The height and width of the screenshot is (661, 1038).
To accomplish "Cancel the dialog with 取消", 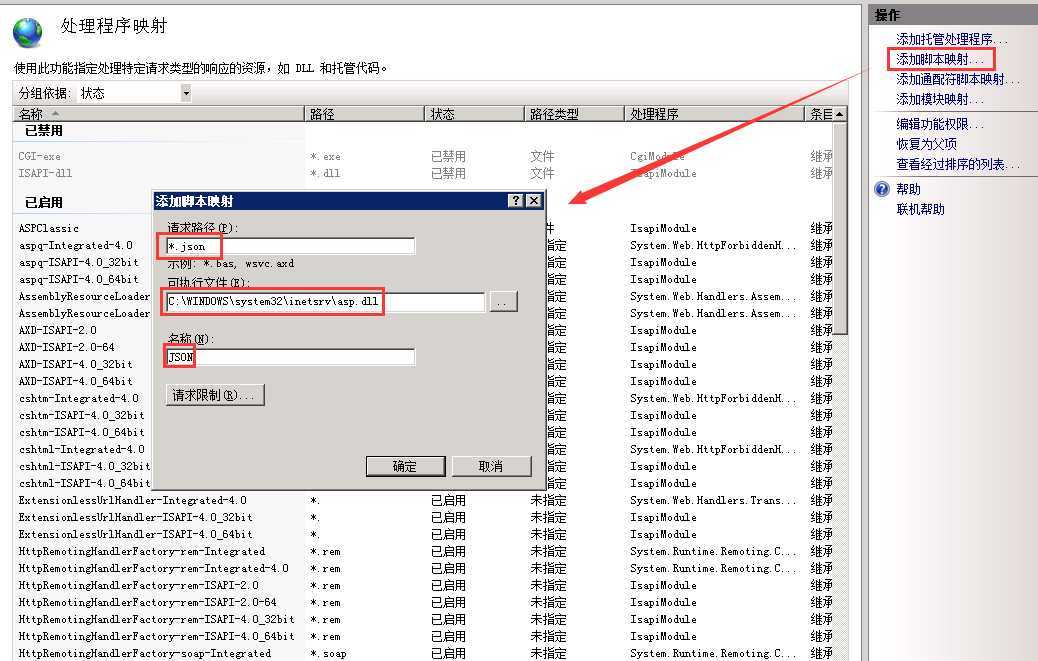I will 491,466.
